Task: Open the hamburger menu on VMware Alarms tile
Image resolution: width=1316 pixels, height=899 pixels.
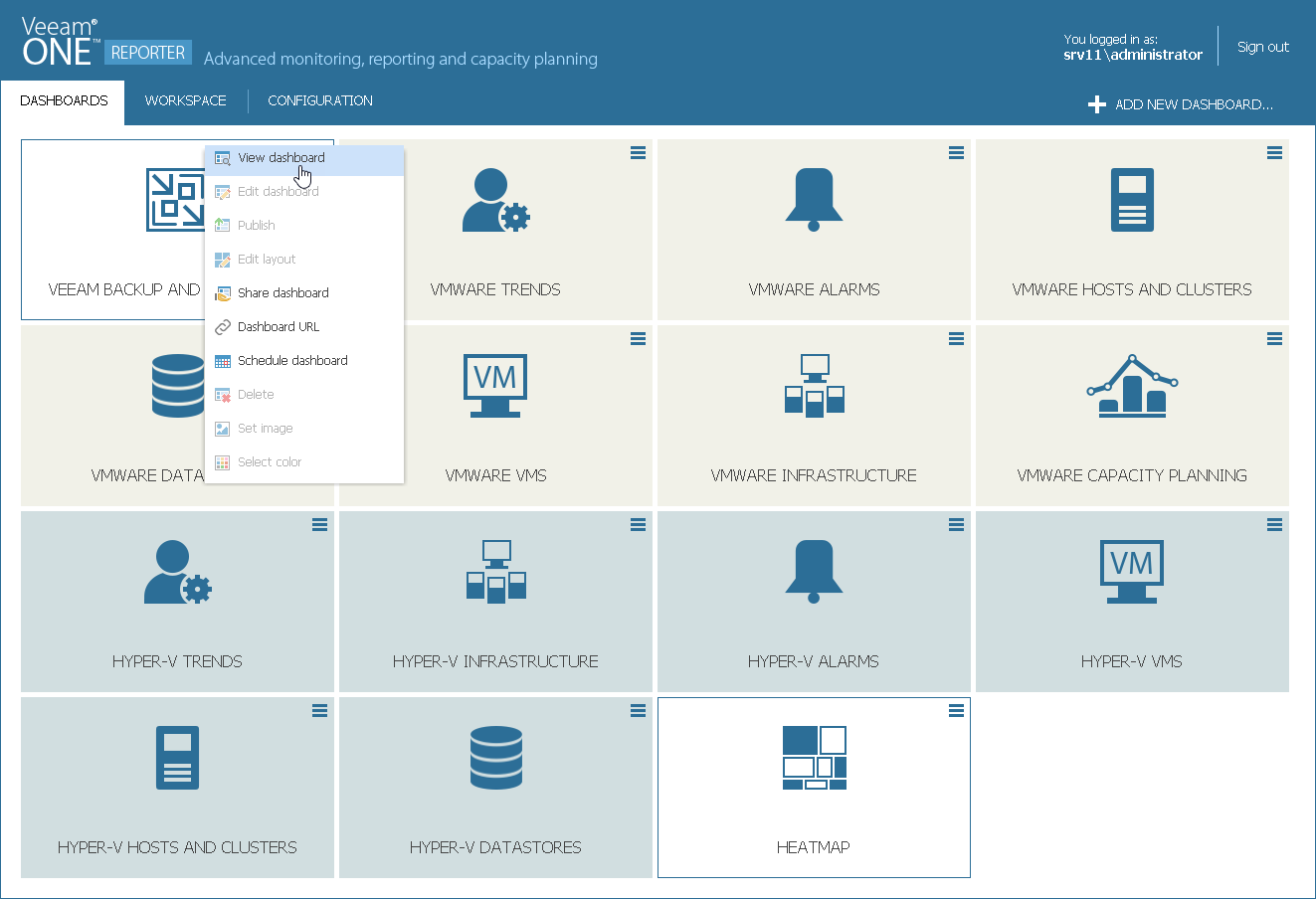Action: tap(956, 153)
